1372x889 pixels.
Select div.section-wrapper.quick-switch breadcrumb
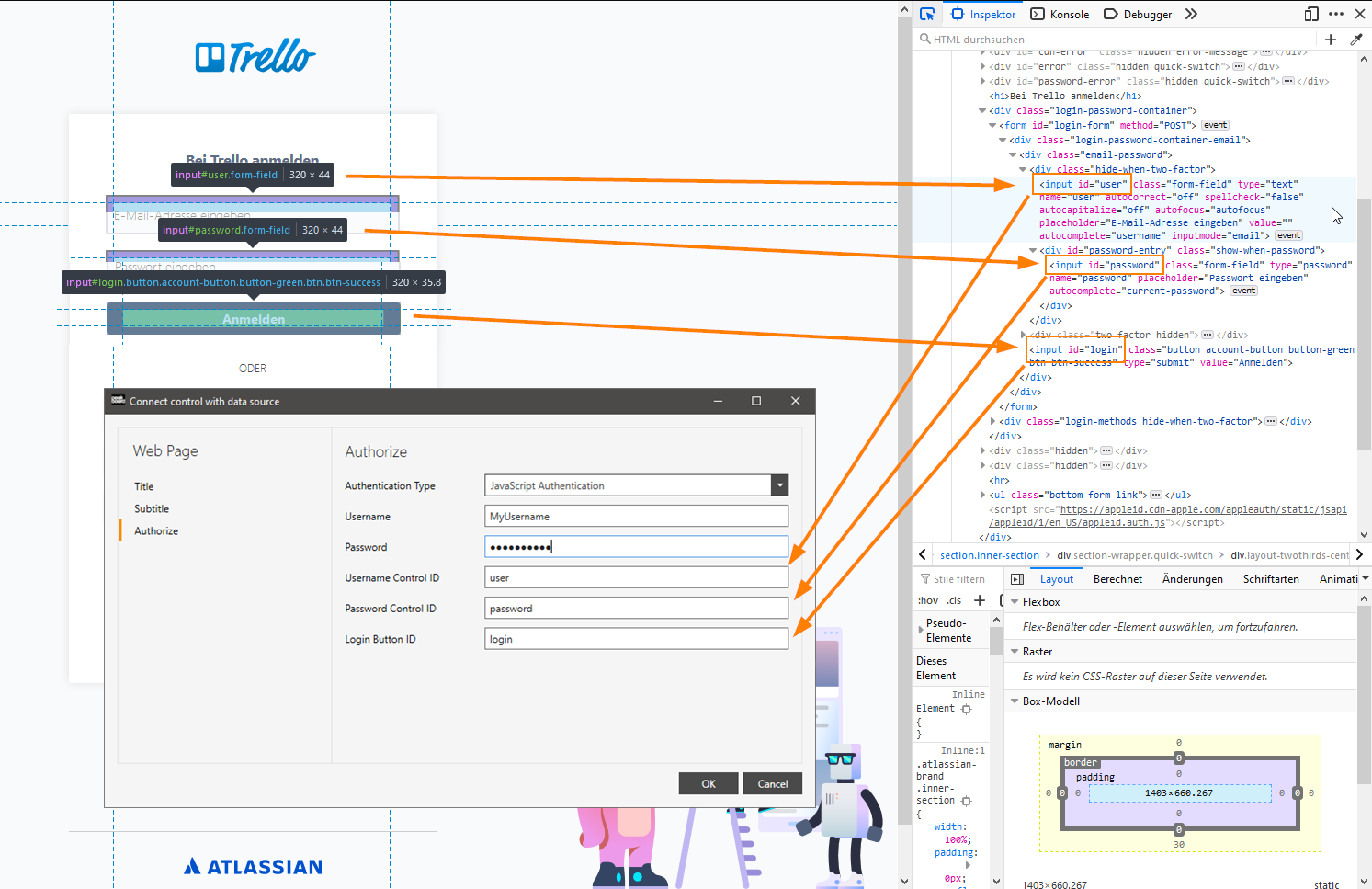1135,555
